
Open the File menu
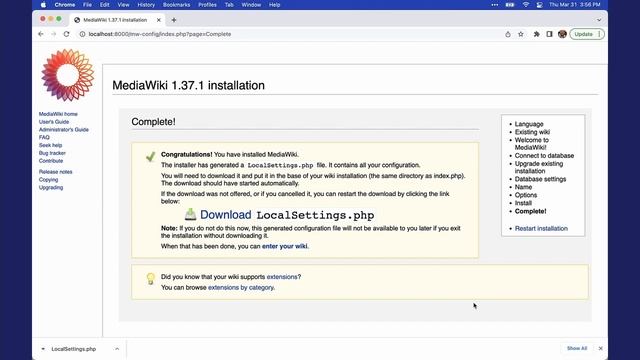(87, 5)
